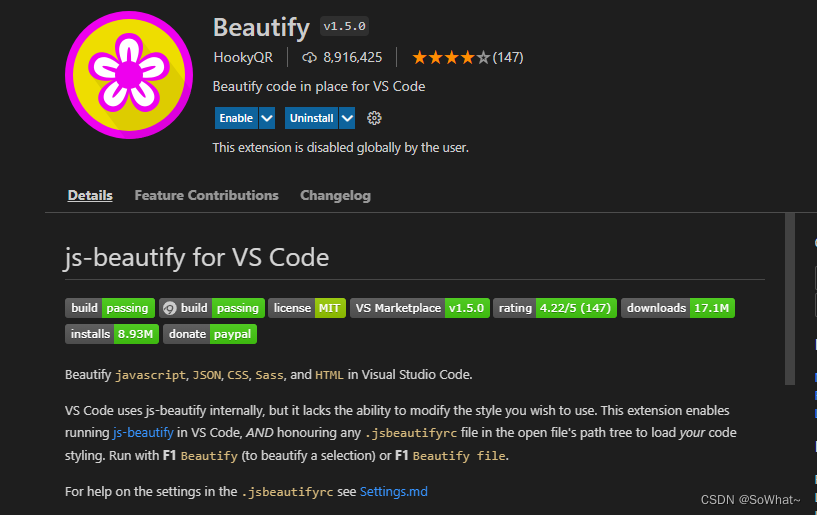Click 'Beautify code in place for VS Code'
Image resolution: width=817 pixels, height=515 pixels.
point(319,87)
